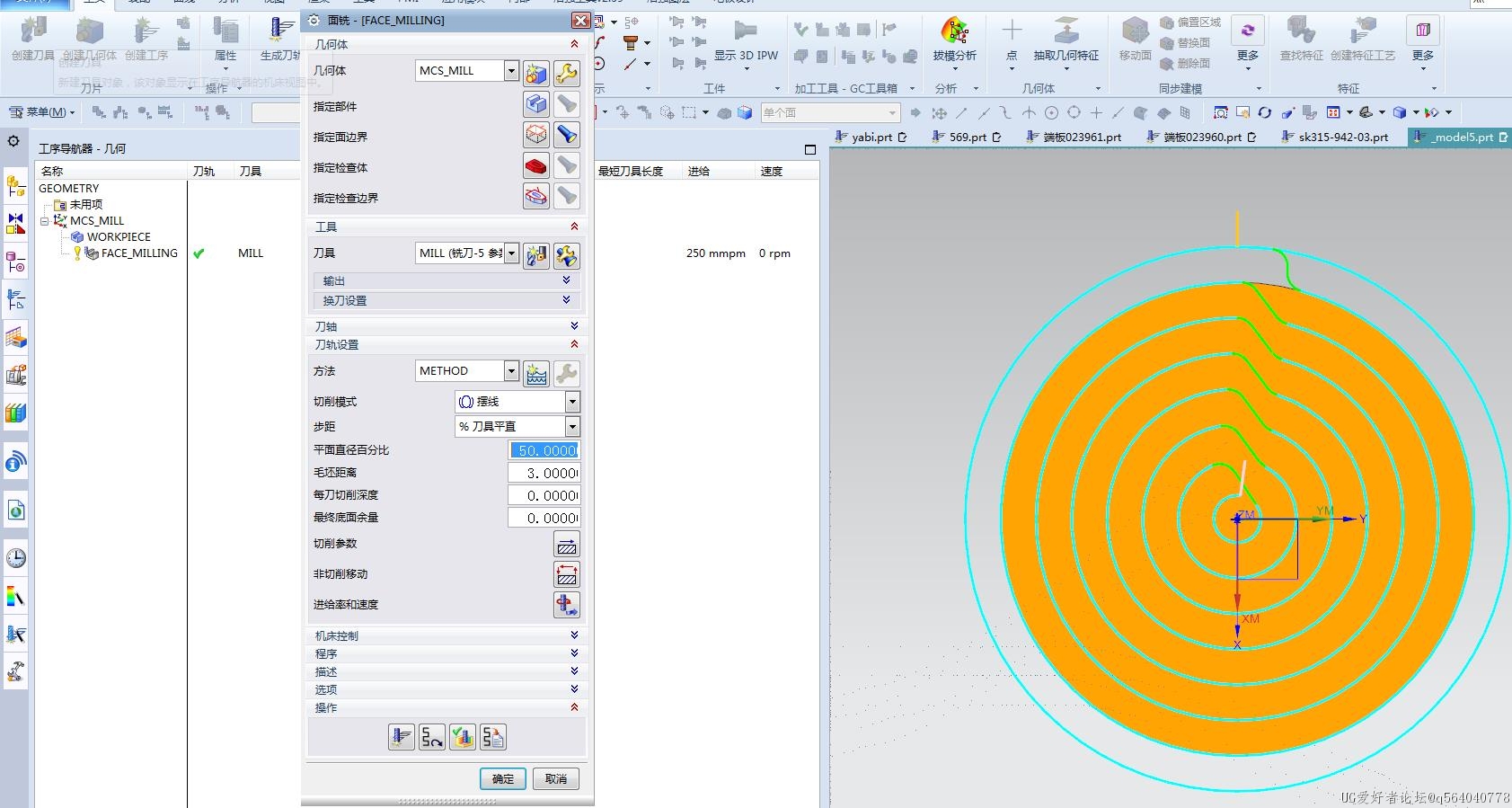Click 显示 3D IPW ribbon icon
Viewport: 1512px width, 808px height.
[746, 40]
